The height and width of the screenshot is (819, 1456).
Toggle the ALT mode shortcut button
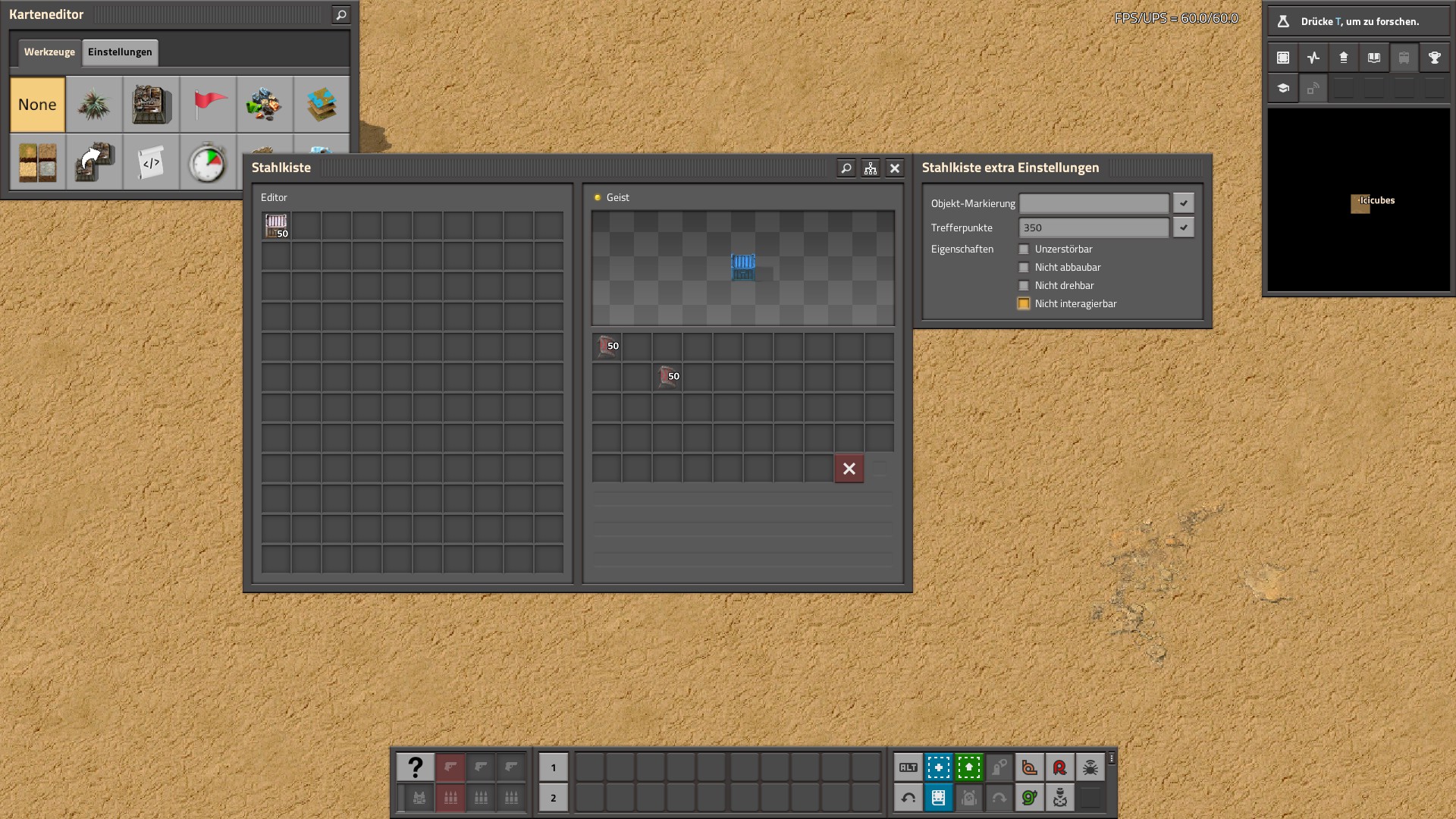pyautogui.click(x=908, y=767)
